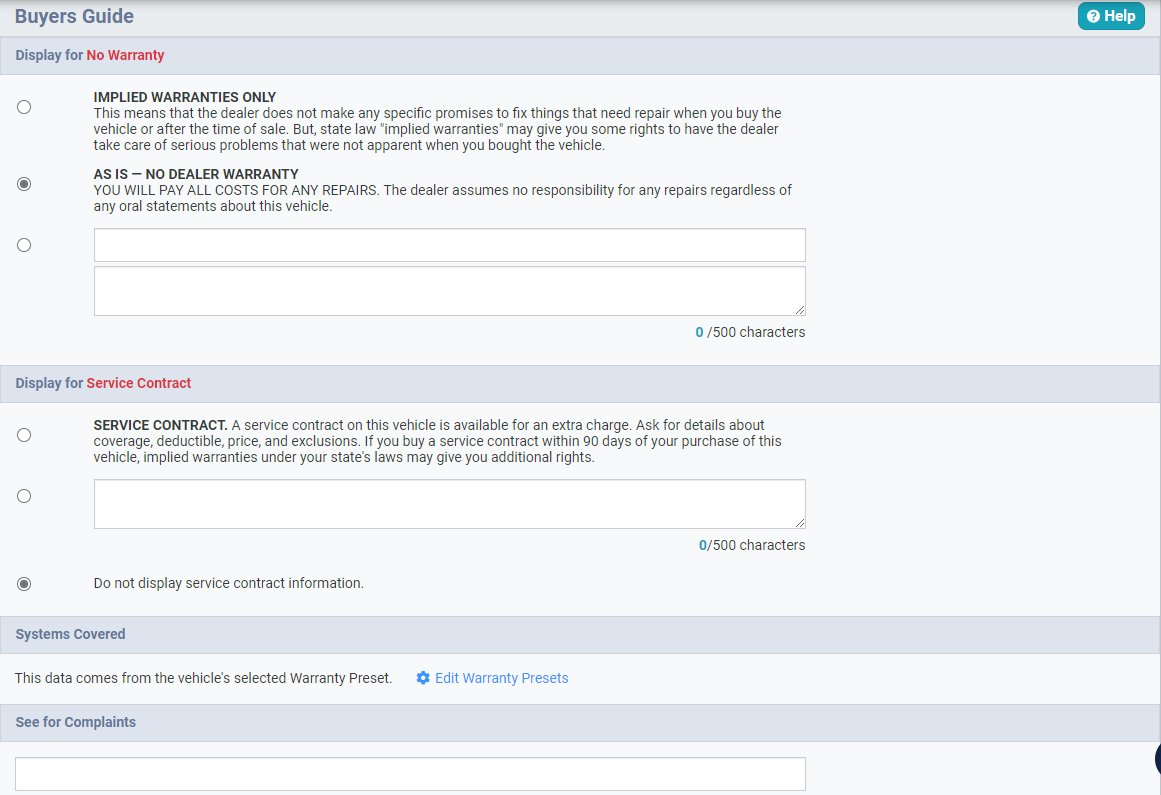The width and height of the screenshot is (1161, 795).
Task: Click inside the custom service contract textarea
Action: pyautogui.click(x=449, y=504)
